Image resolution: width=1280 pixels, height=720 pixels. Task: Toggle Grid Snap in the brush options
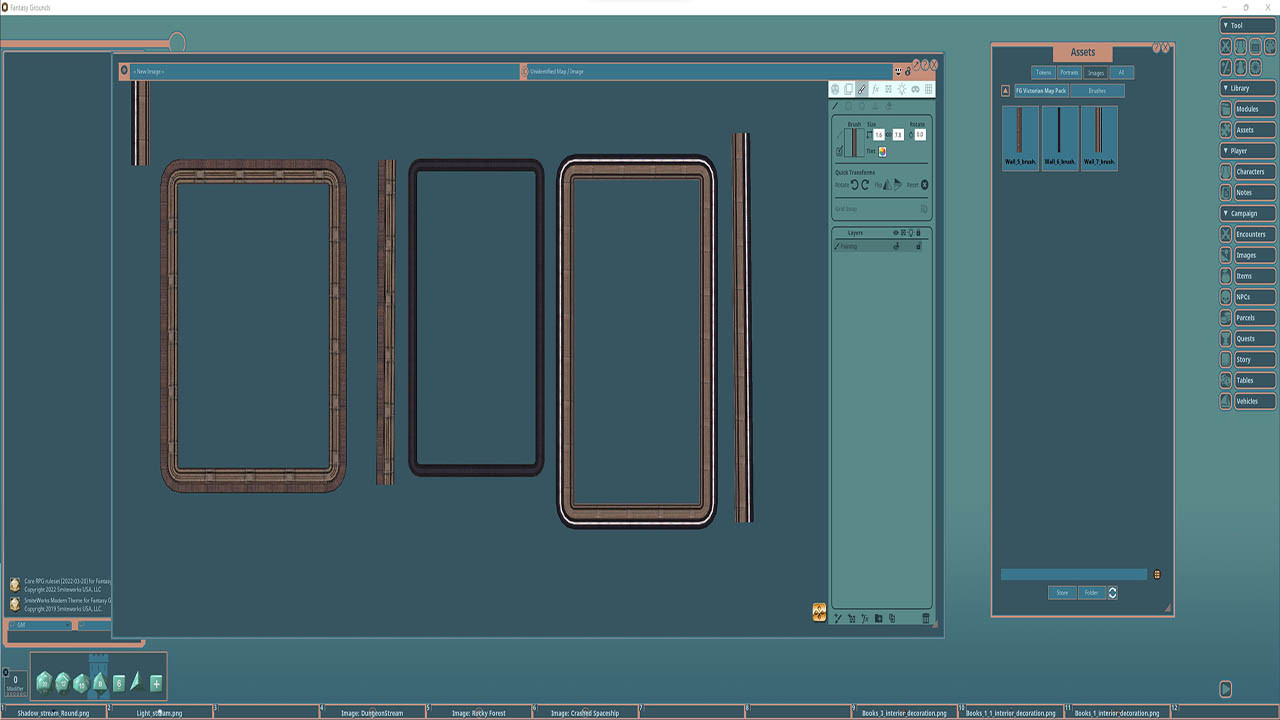(924, 208)
